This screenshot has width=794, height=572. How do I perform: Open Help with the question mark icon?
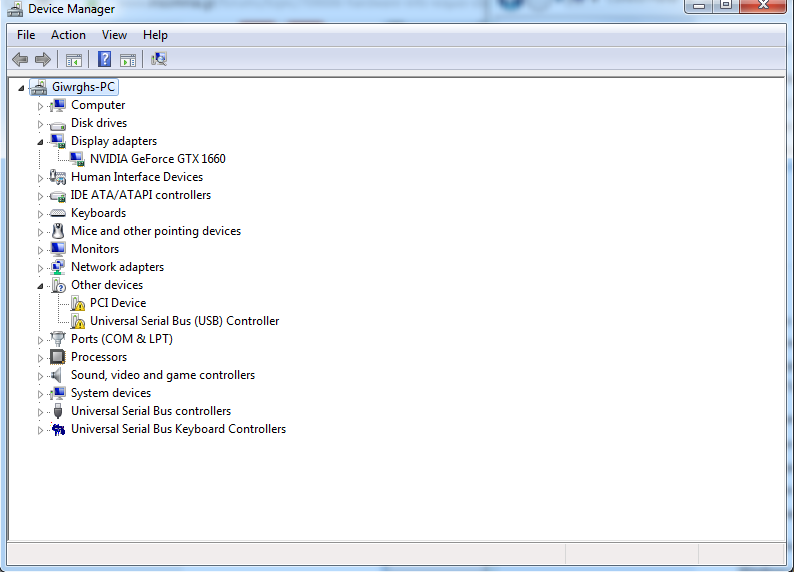point(104,59)
